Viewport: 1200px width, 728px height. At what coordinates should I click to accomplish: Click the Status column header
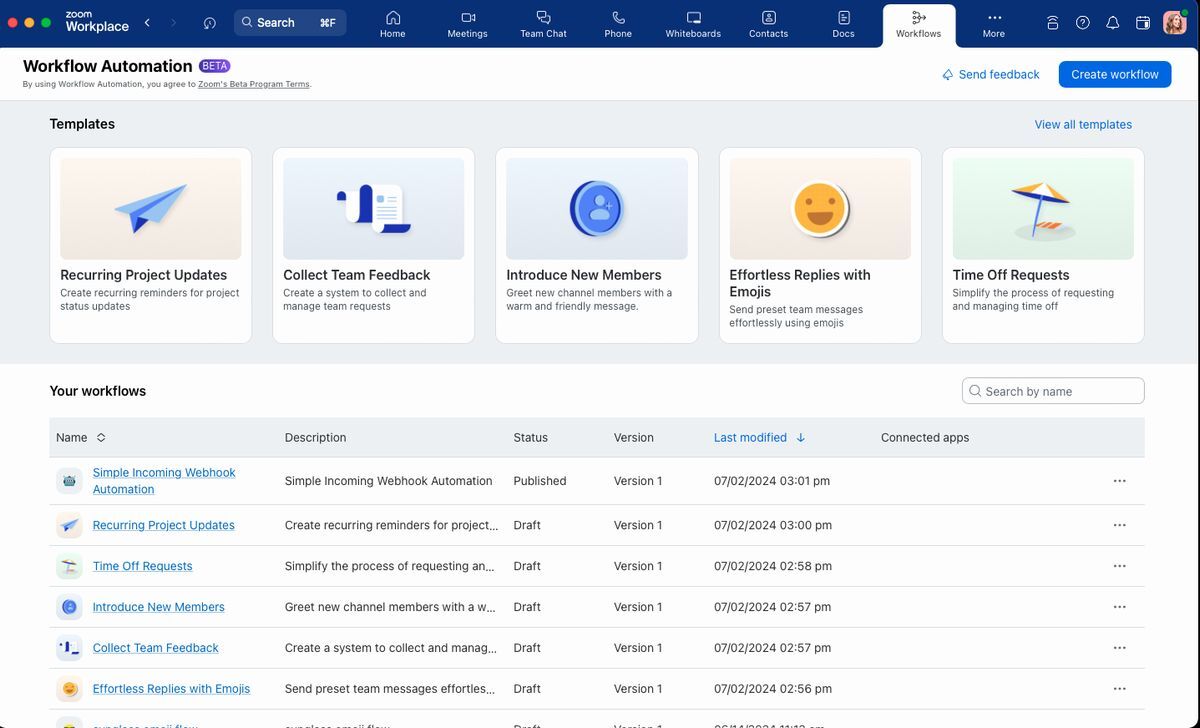coord(531,437)
